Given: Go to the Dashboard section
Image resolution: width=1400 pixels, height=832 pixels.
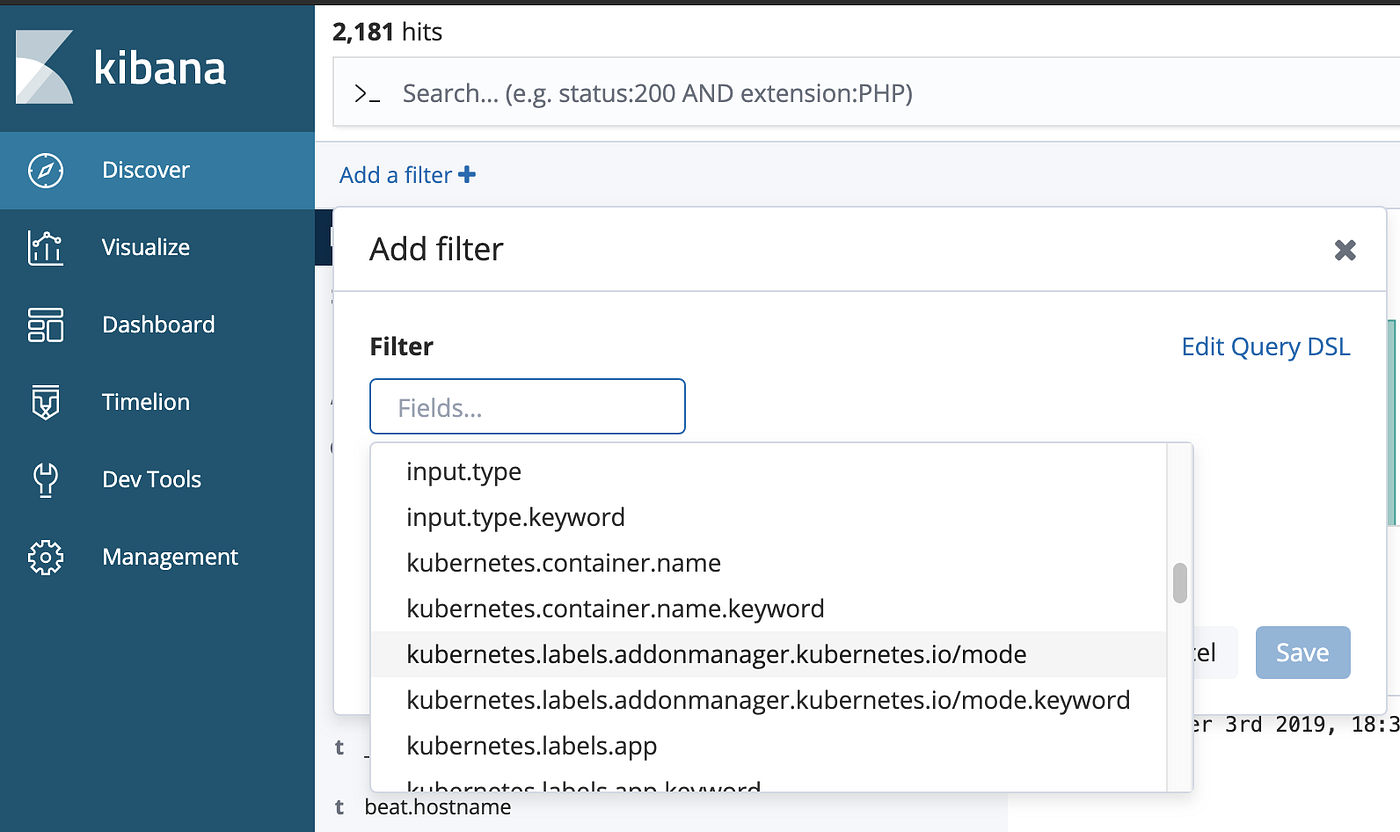Looking at the screenshot, I should pyautogui.click(x=158, y=325).
